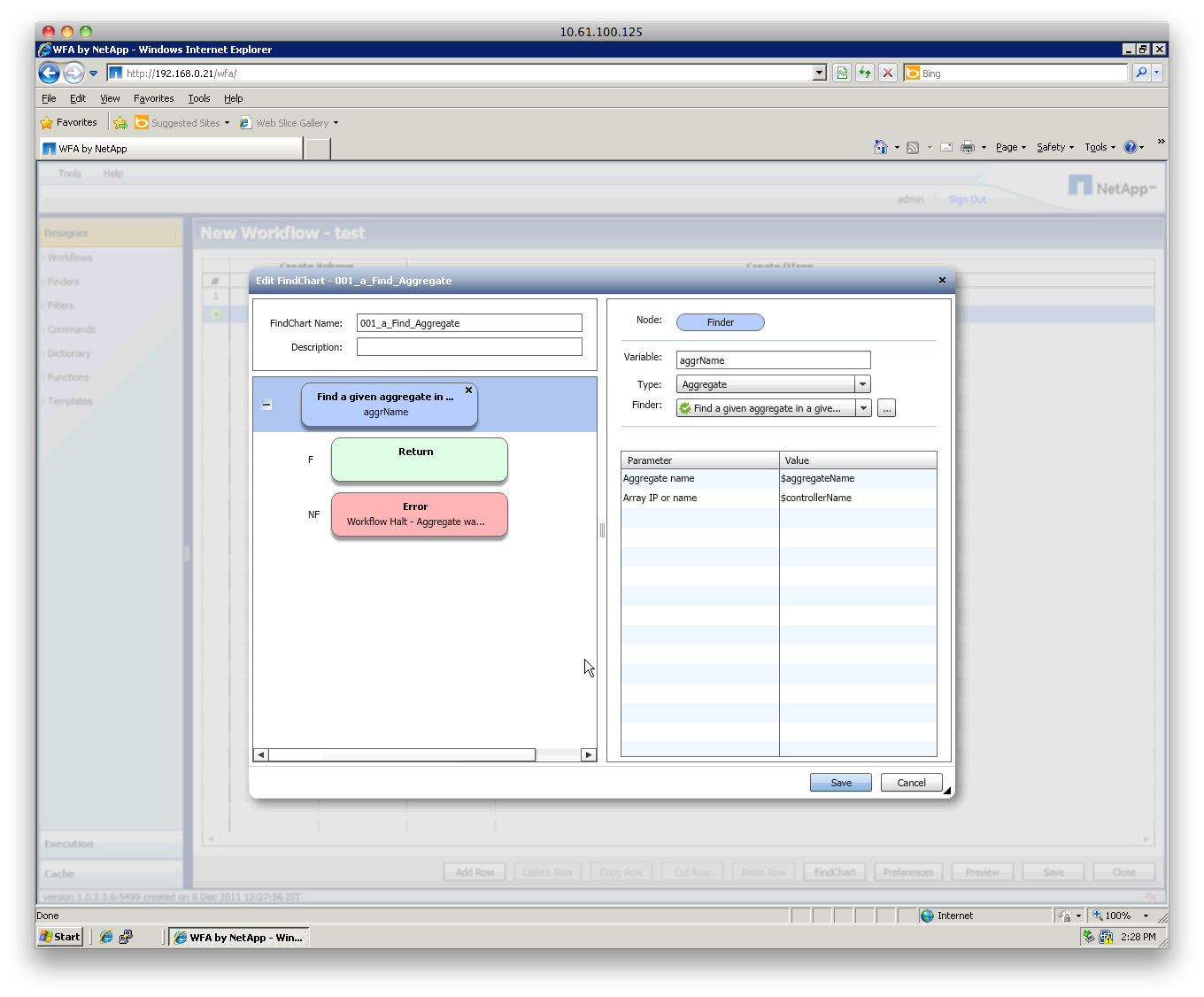Open the Tools menu in menu bar
The width and height of the screenshot is (1204, 997).
tap(198, 98)
